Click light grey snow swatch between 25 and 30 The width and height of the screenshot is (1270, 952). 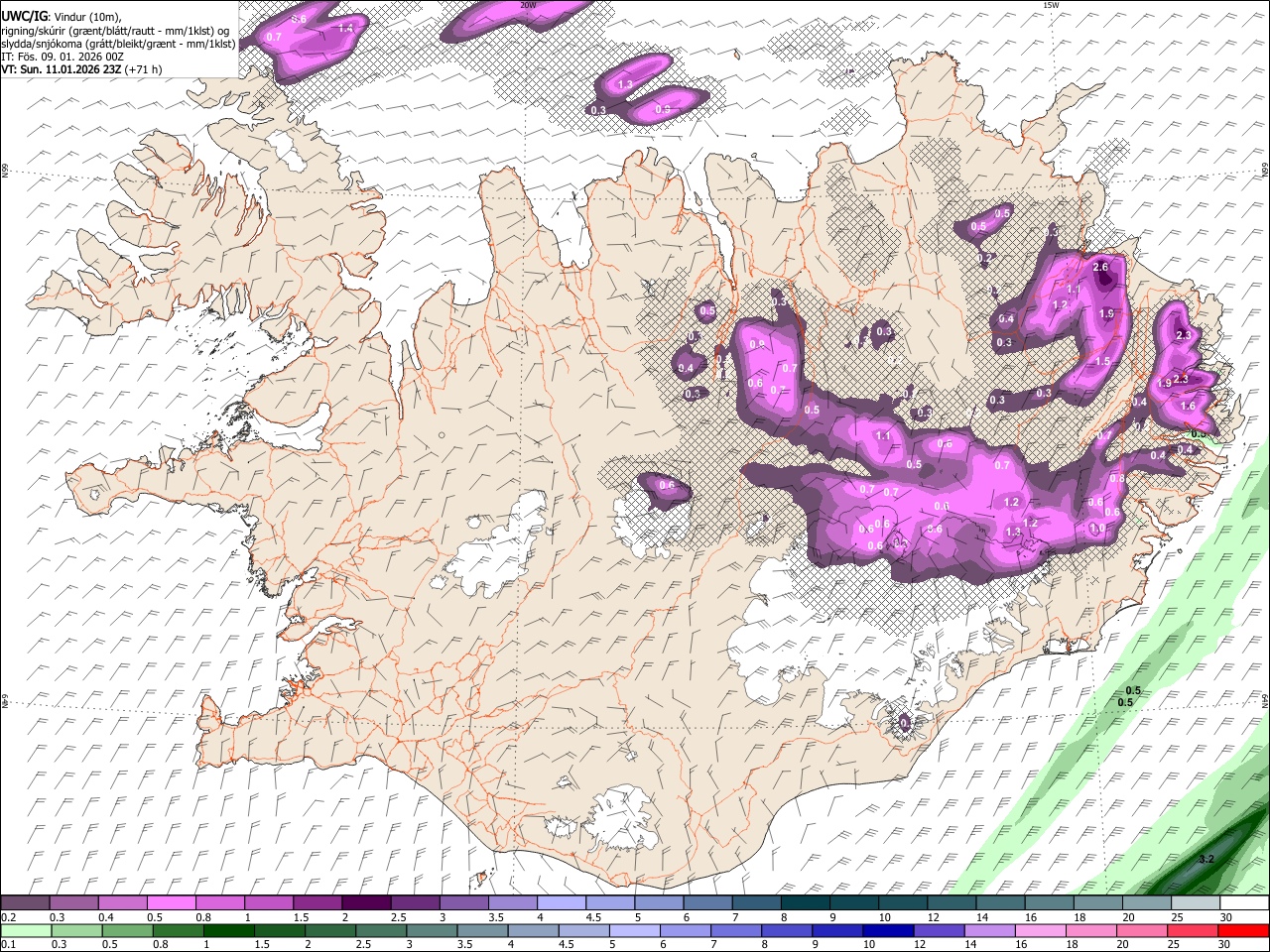pos(1196,903)
